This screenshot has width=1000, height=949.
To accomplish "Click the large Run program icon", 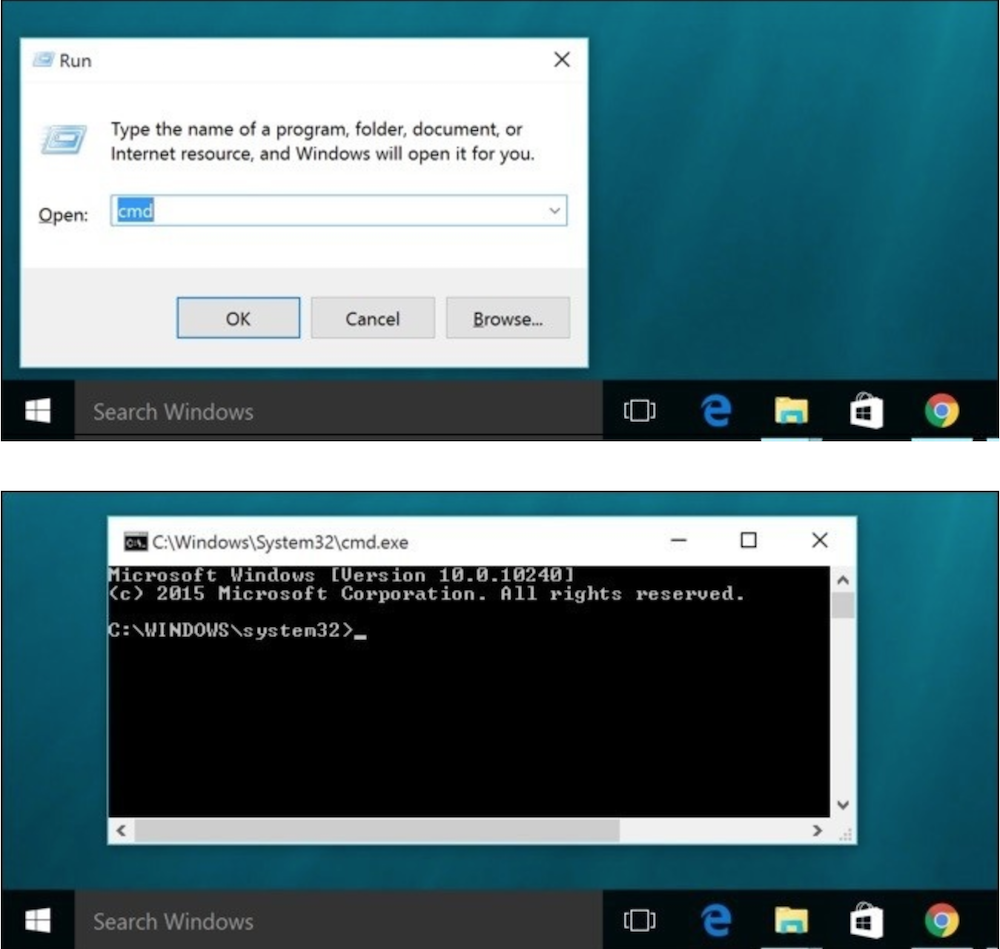I will click(63, 140).
